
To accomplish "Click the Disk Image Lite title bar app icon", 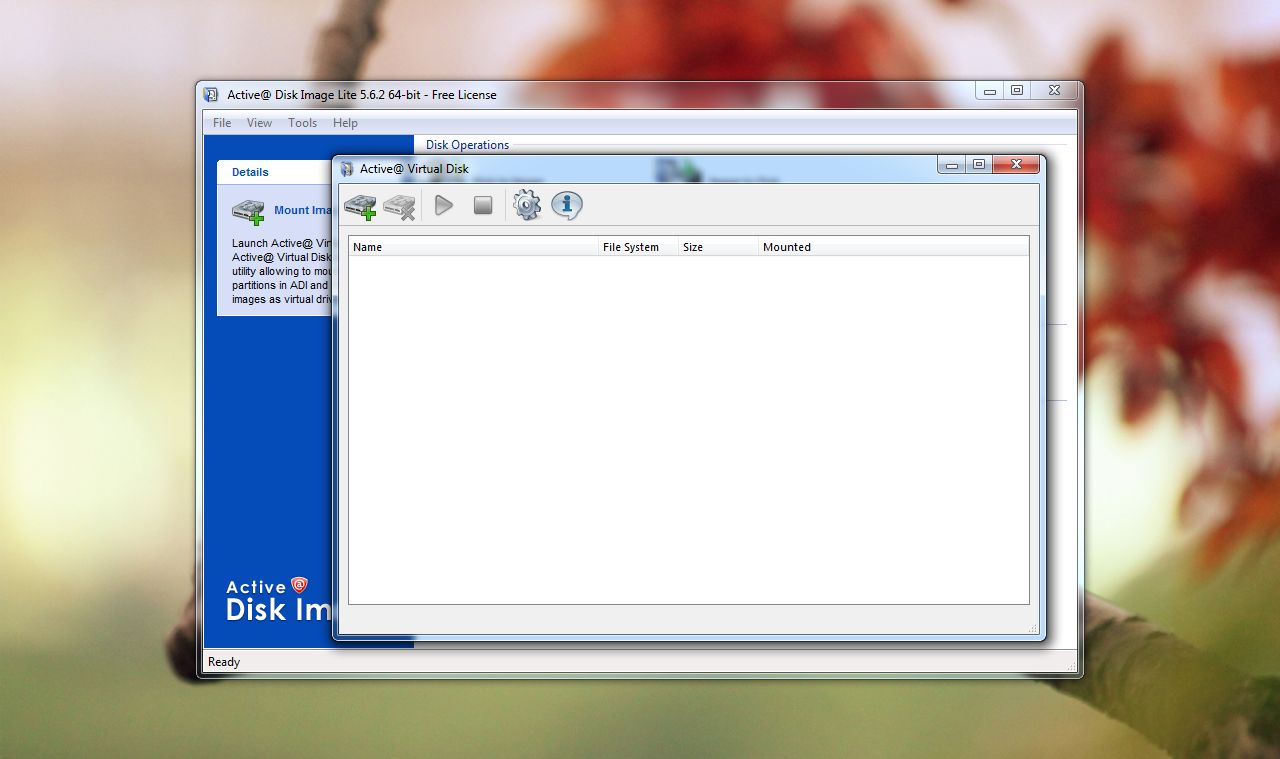I will (x=211, y=95).
